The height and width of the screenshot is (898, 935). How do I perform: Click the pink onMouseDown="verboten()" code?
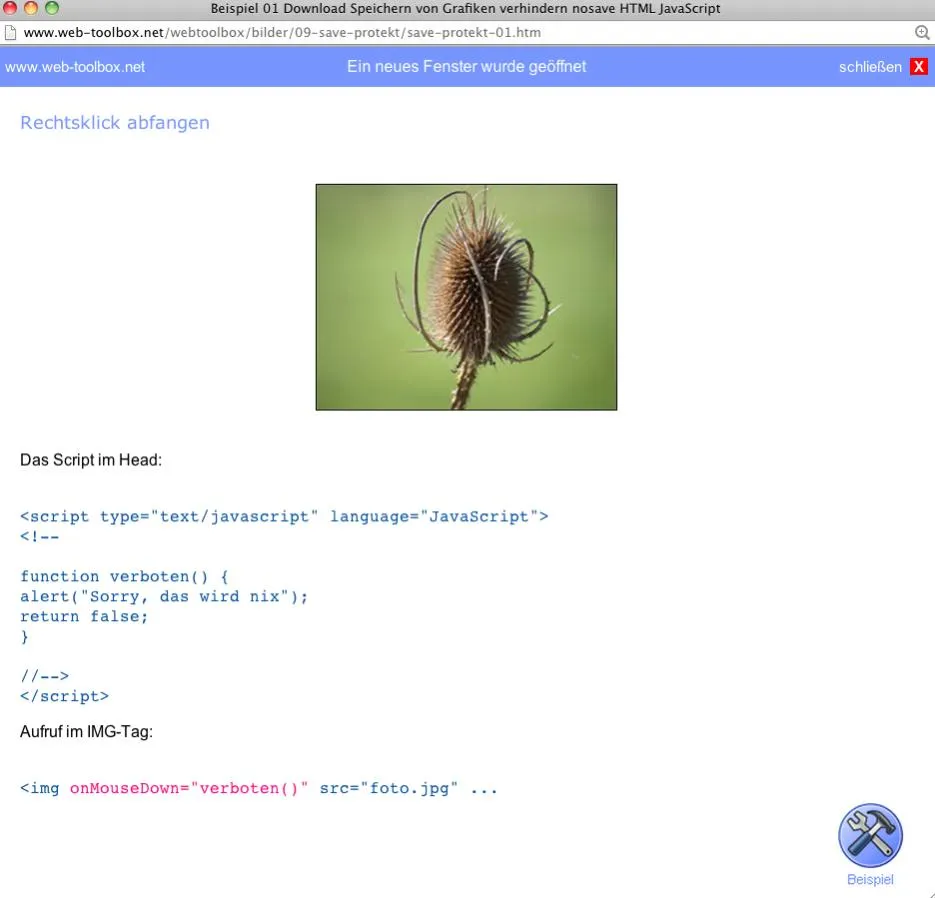(x=189, y=788)
